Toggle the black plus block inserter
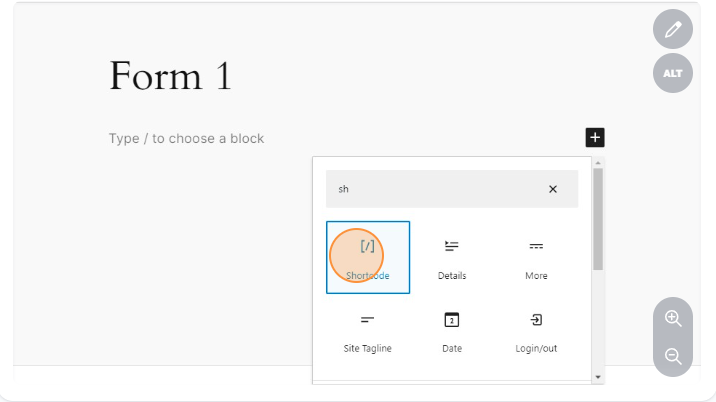Image resolution: width=716 pixels, height=402 pixels. pyautogui.click(x=595, y=138)
